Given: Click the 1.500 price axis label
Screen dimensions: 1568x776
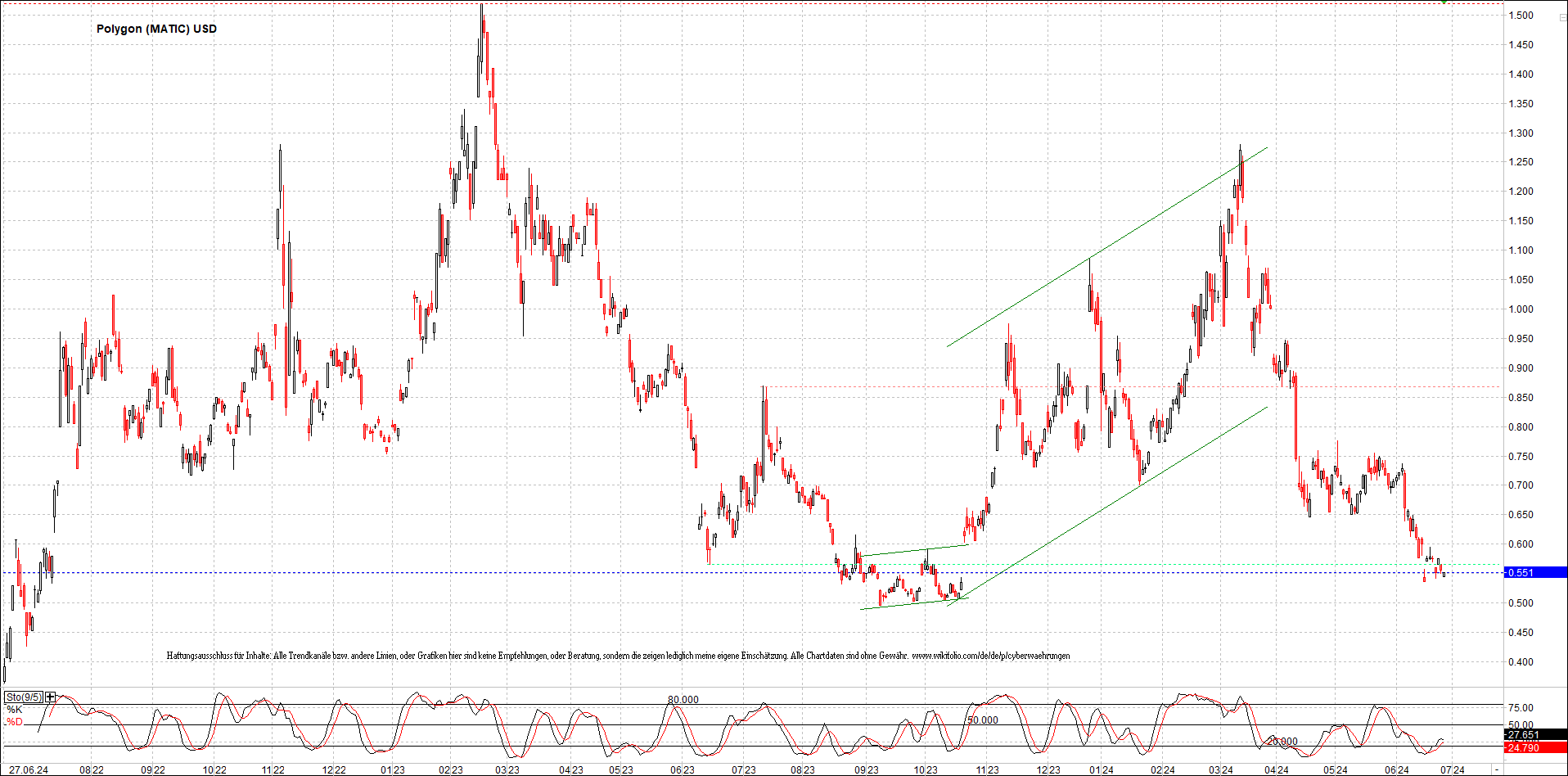Looking at the screenshot, I should [1521, 16].
